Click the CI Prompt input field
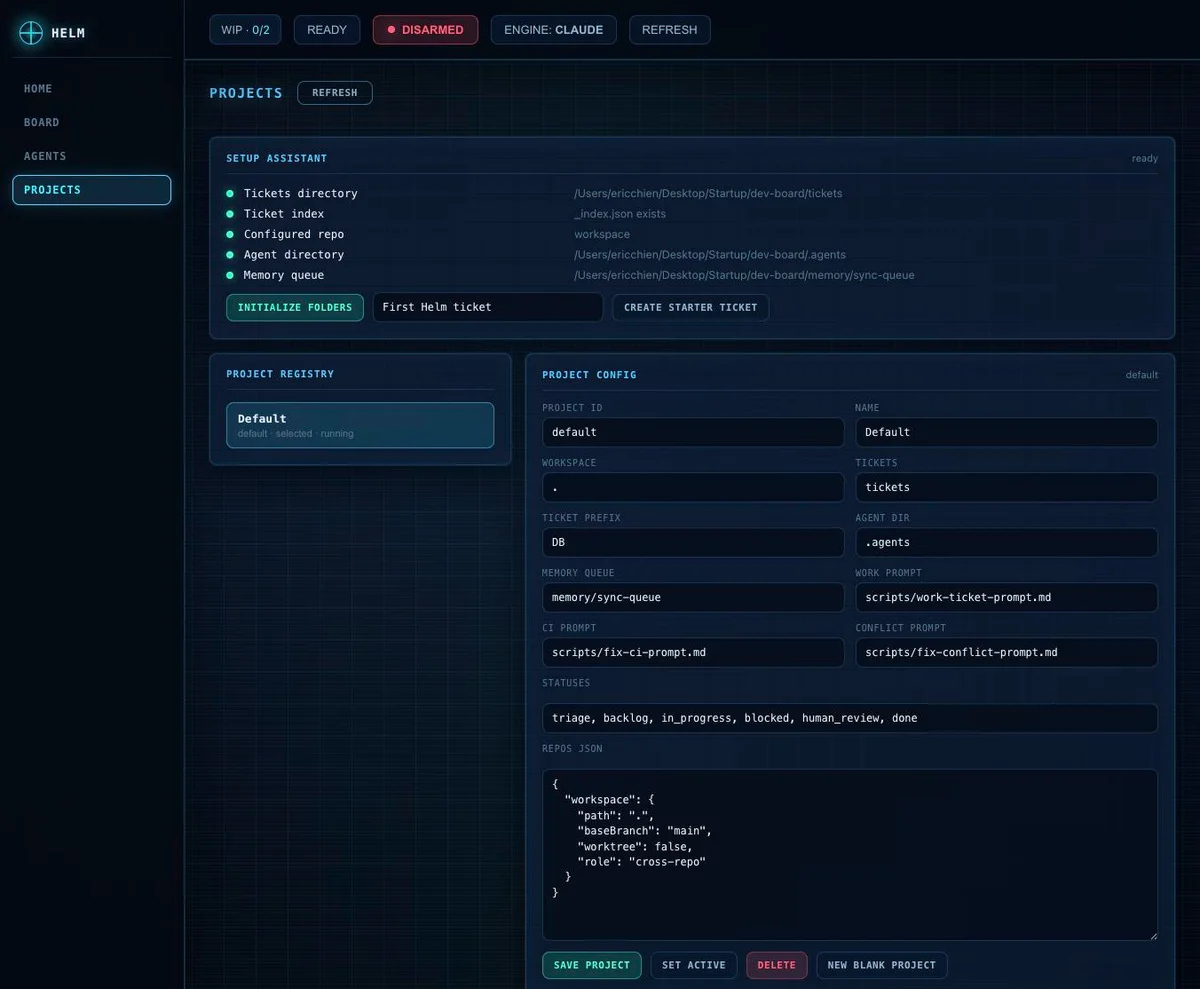Screen dimensions: 1200x989 click(693, 652)
